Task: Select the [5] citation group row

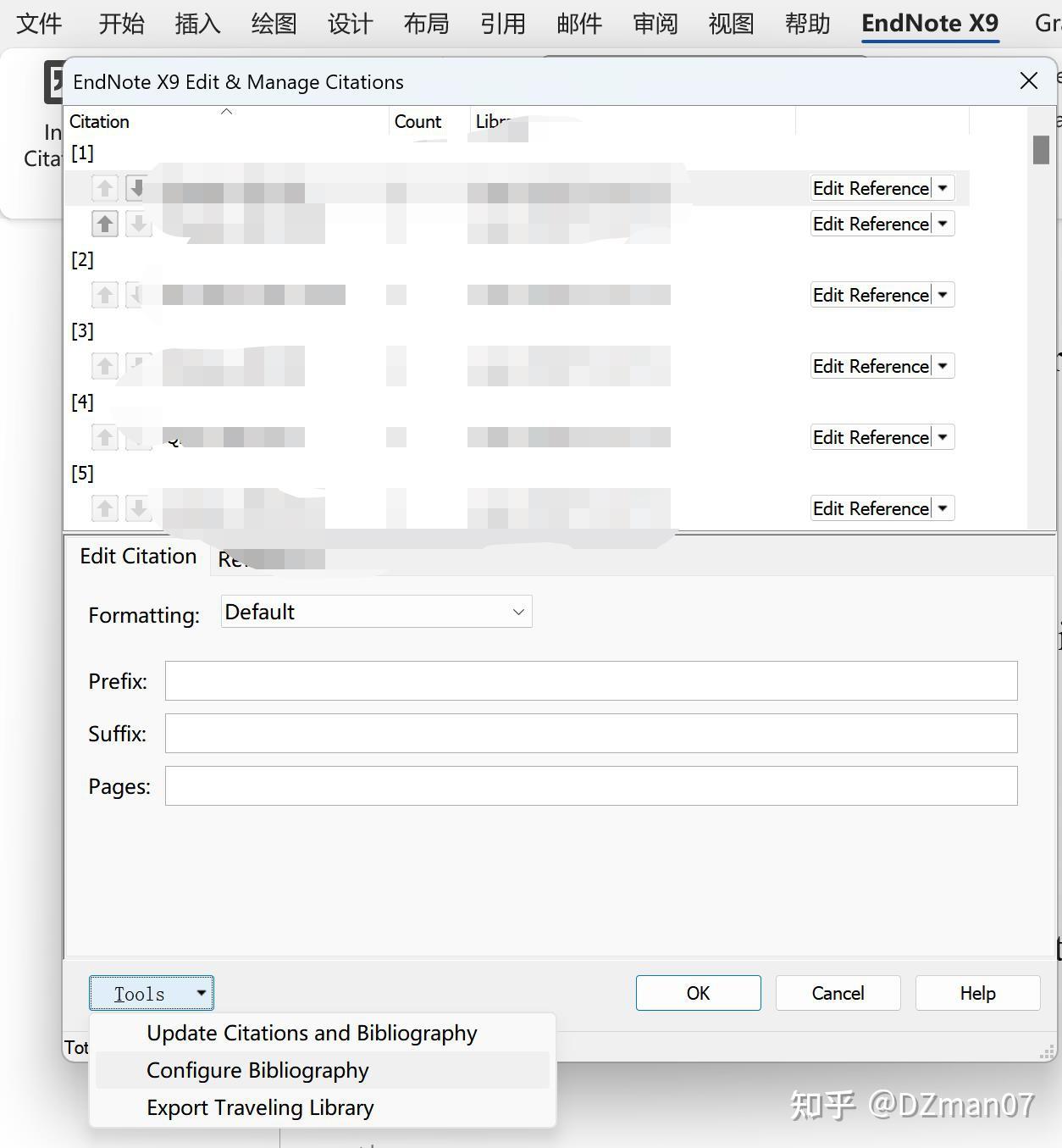Action: pos(82,473)
